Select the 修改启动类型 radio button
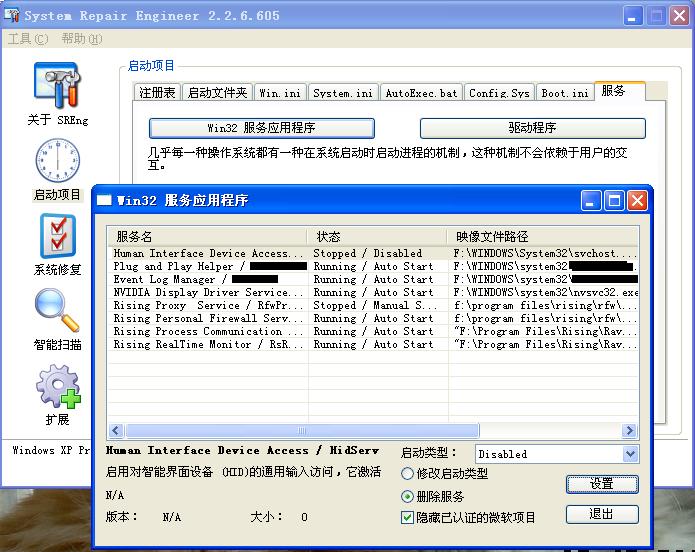Image resolution: width=695 pixels, height=552 pixels. point(407,474)
